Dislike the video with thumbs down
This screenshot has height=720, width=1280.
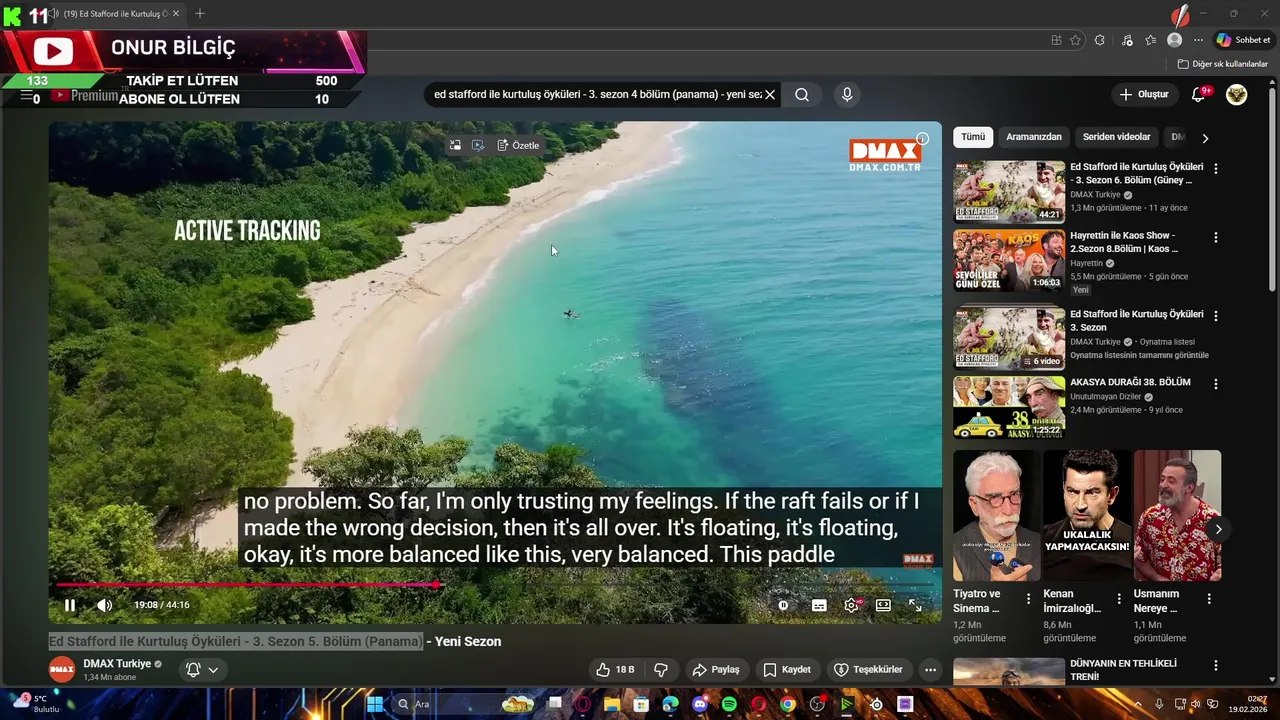[x=660, y=670]
